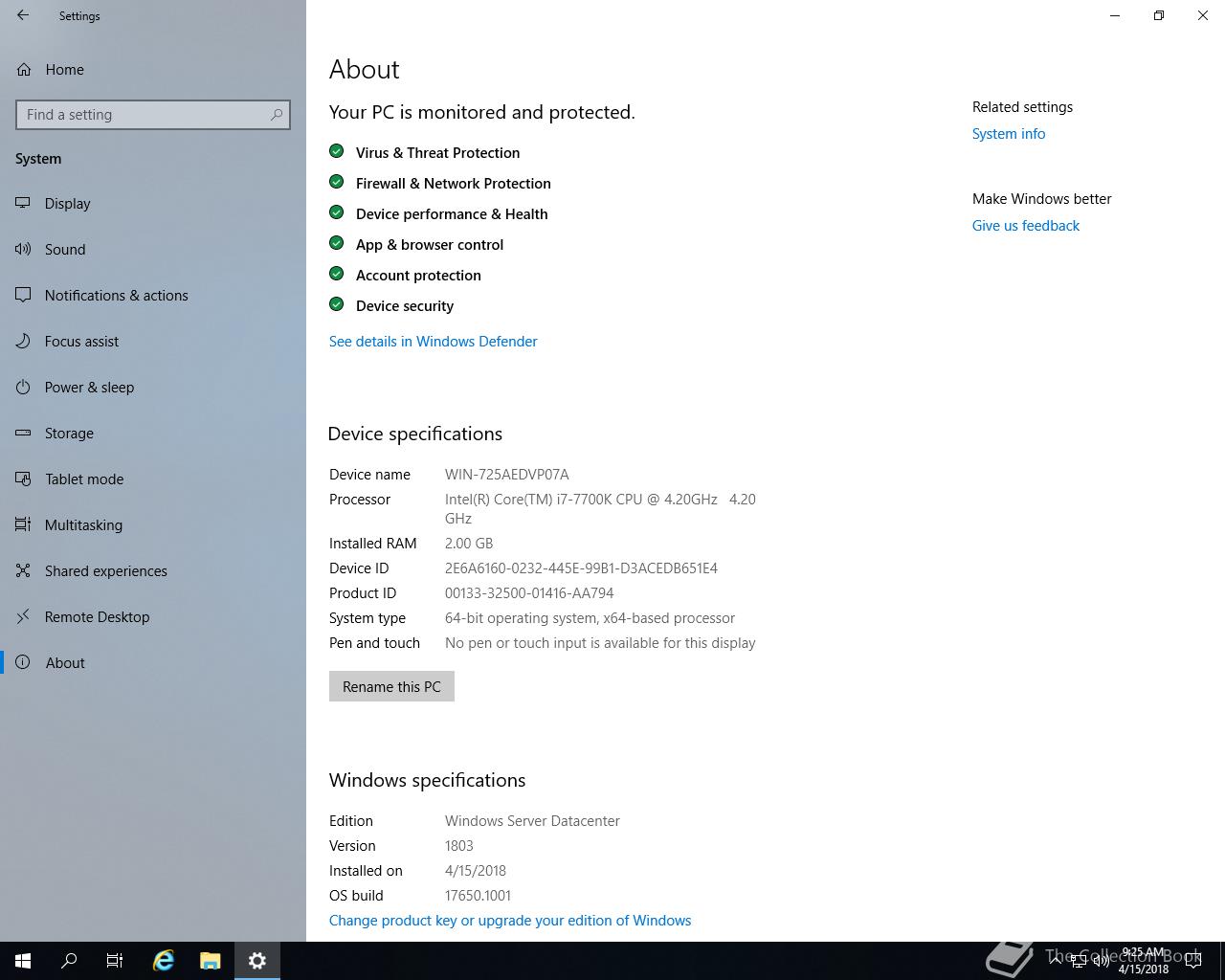Click the Rename this PC button
The height and width of the screenshot is (980, 1225).
pyautogui.click(x=391, y=686)
